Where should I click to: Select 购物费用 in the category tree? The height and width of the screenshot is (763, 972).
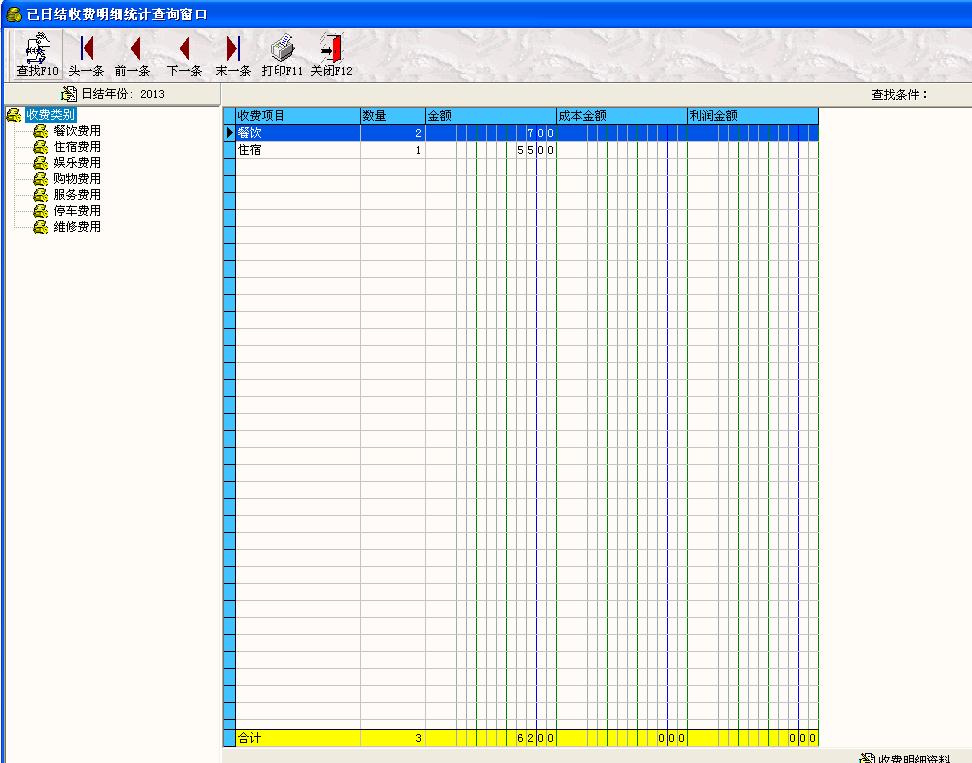pyautogui.click(x=77, y=179)
